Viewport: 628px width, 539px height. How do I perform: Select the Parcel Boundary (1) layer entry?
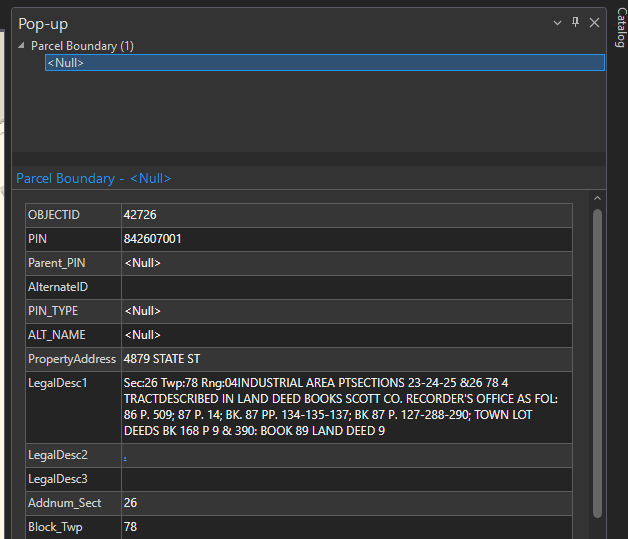pyautogui.click(x=82, y=46)
